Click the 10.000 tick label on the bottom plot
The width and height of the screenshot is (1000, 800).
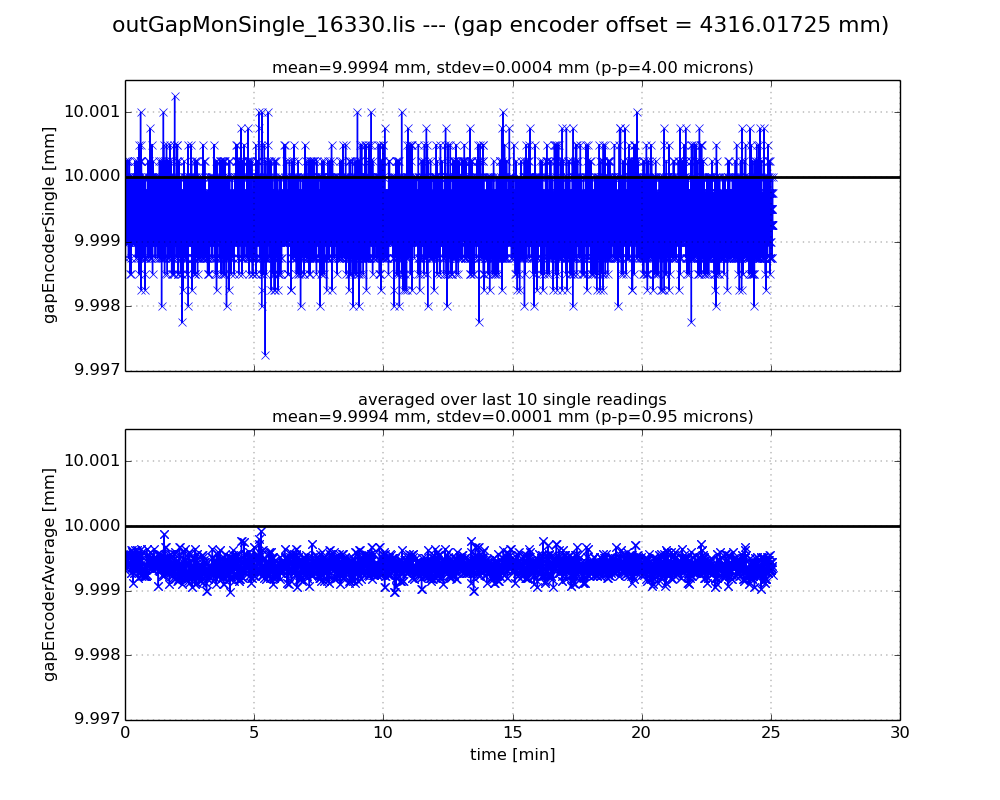pyautogui.click(x=91, y=526)
